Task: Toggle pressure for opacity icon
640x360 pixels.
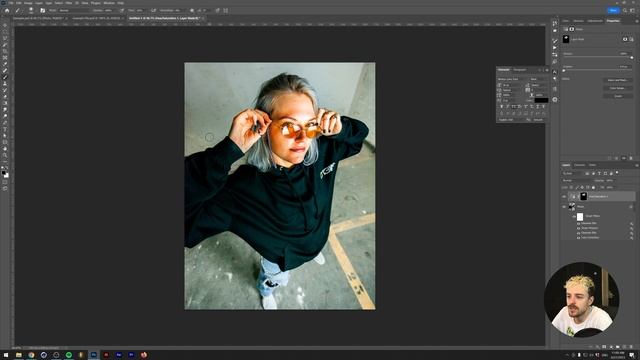Action: tap(122, 10)
